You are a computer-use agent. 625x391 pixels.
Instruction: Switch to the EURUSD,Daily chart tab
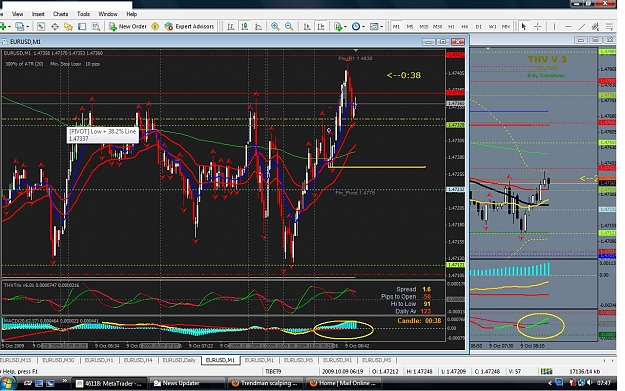click(179, 360)
